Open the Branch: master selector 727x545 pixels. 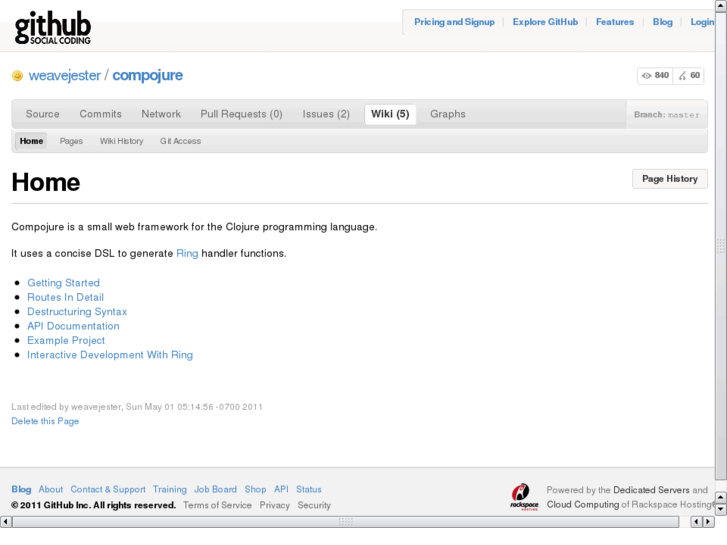[x=666, y=115]
